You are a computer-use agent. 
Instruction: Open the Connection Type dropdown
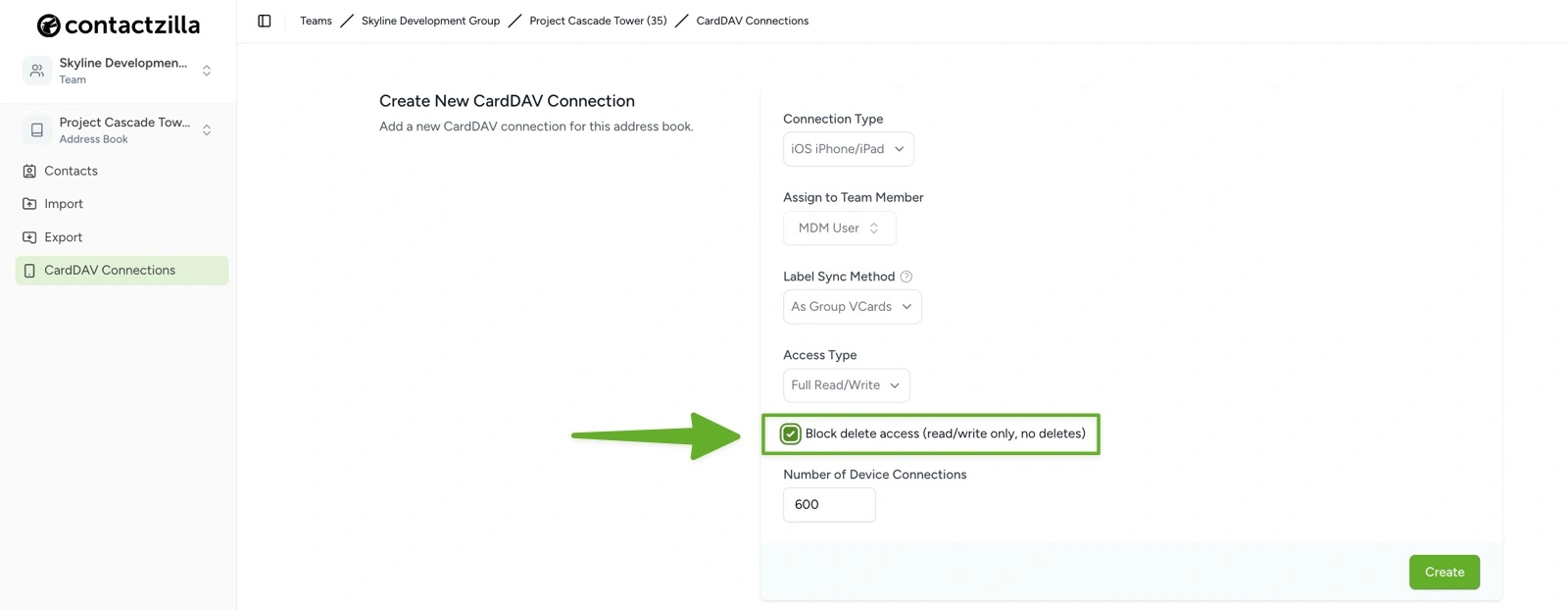tap(848, 148)
